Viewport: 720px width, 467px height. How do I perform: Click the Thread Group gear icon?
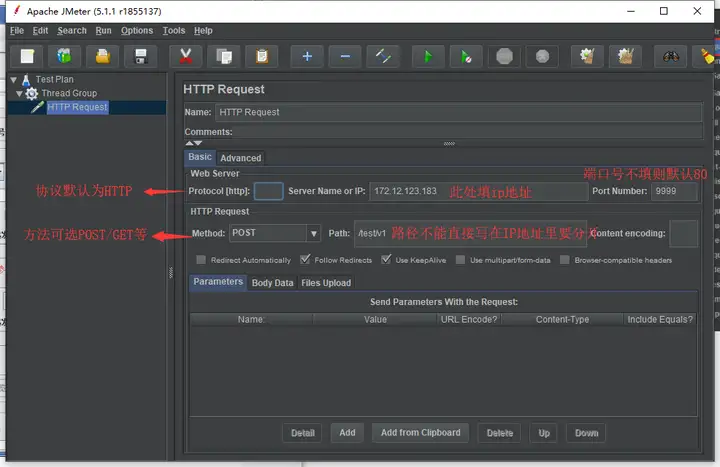click(31, 94)
